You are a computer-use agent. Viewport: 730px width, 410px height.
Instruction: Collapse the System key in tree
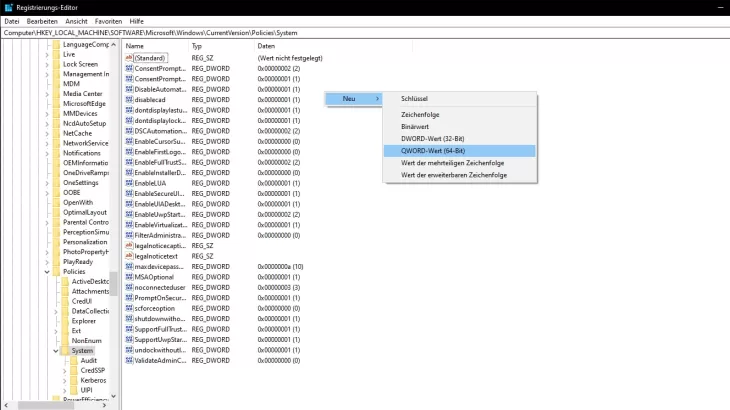coord(55,351)
